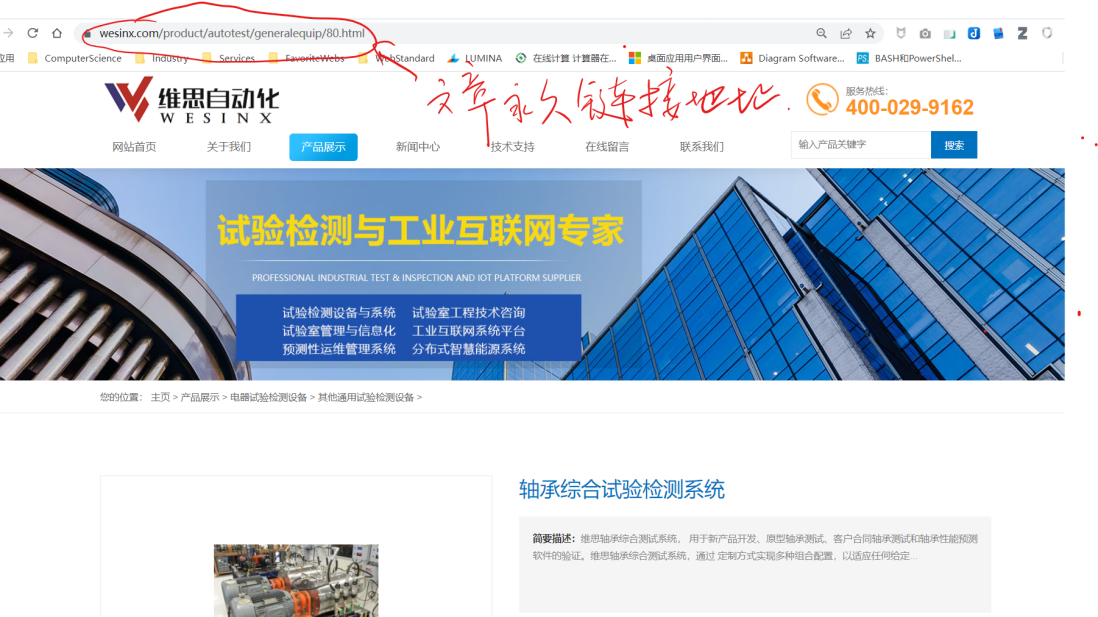Open the gray M-shaped shield extension
The height and width of the screenshot is (617, 1098).
tap(901, 33)
